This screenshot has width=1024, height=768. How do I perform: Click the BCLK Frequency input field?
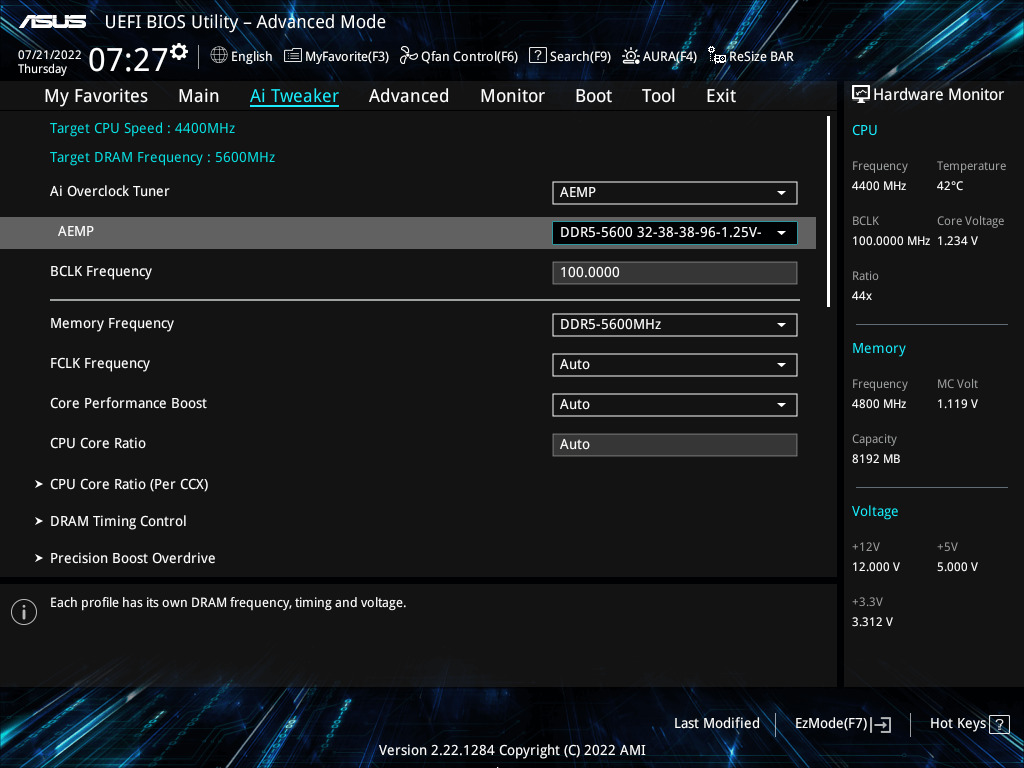click(x=675, y=273)
